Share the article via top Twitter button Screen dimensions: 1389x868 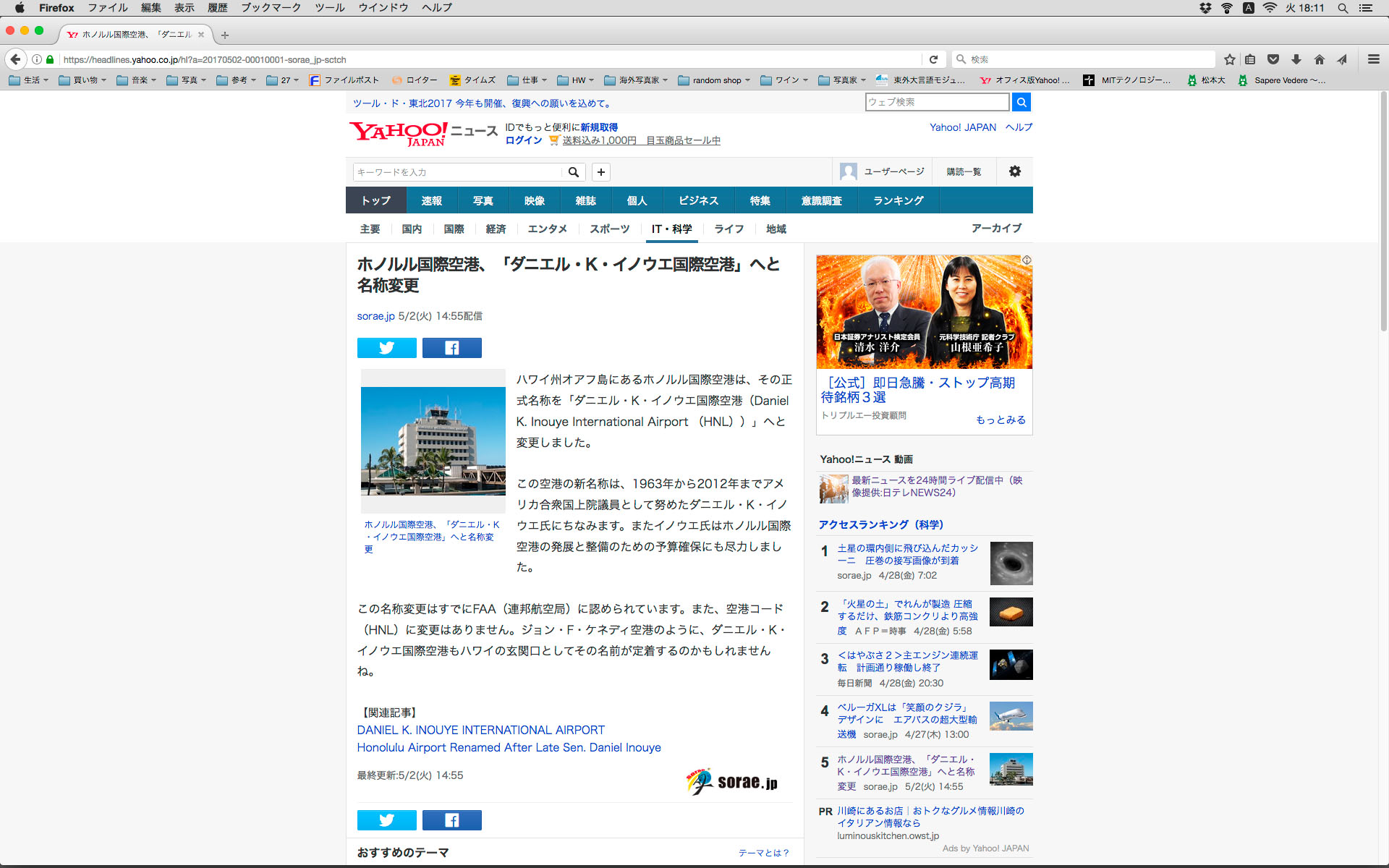coord(386,348)
